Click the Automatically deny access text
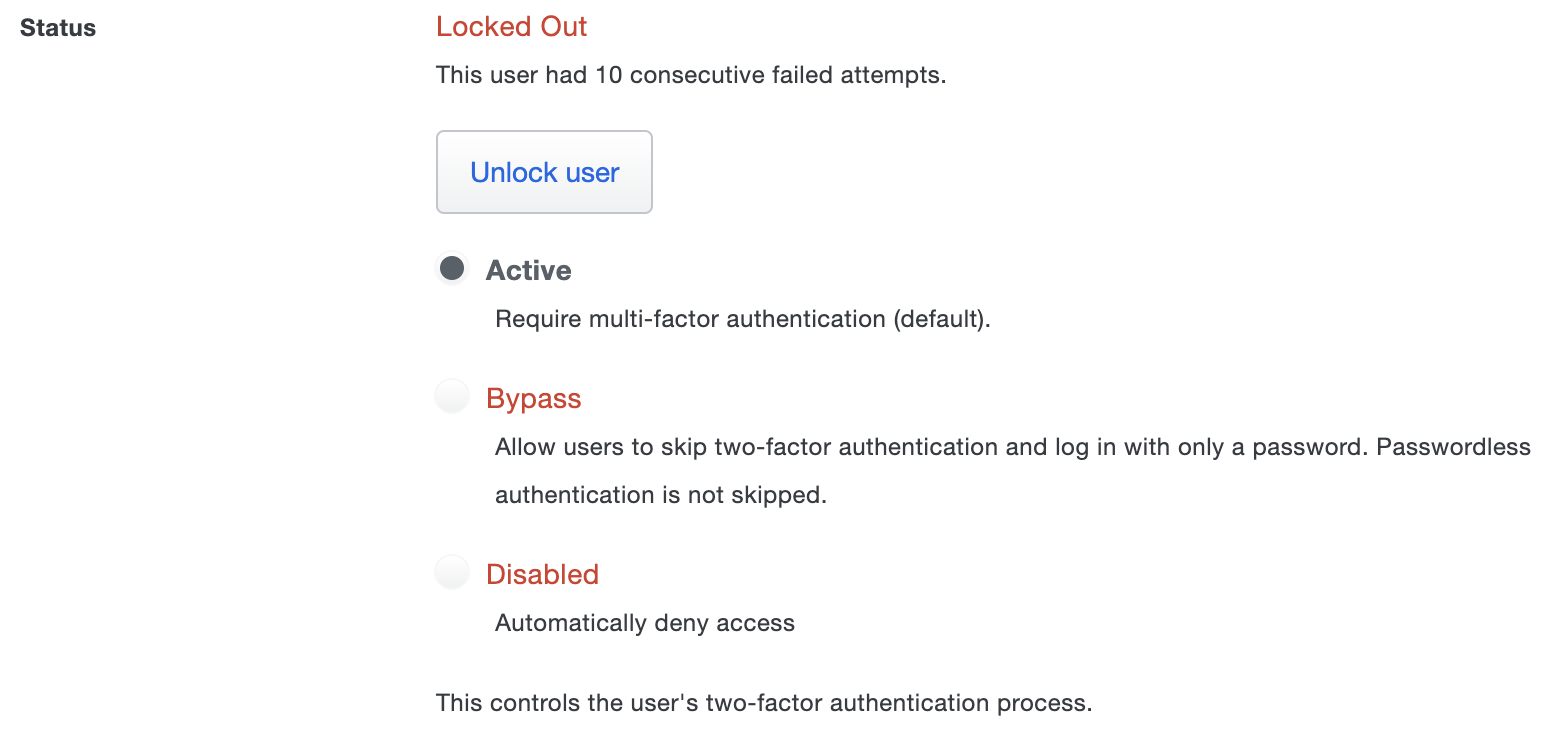 644,622
